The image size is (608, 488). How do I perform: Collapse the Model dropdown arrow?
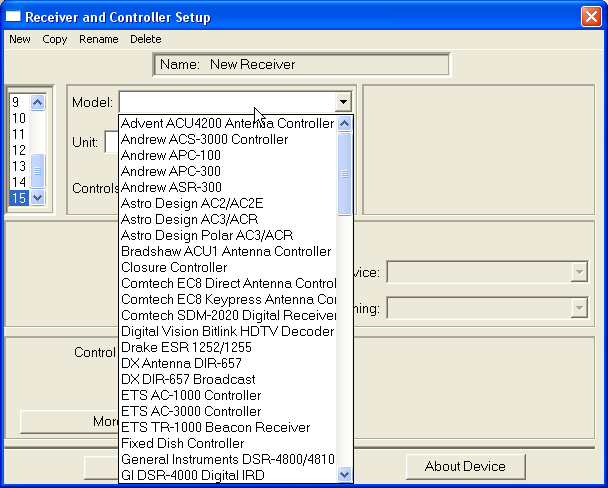click(343, 102)
